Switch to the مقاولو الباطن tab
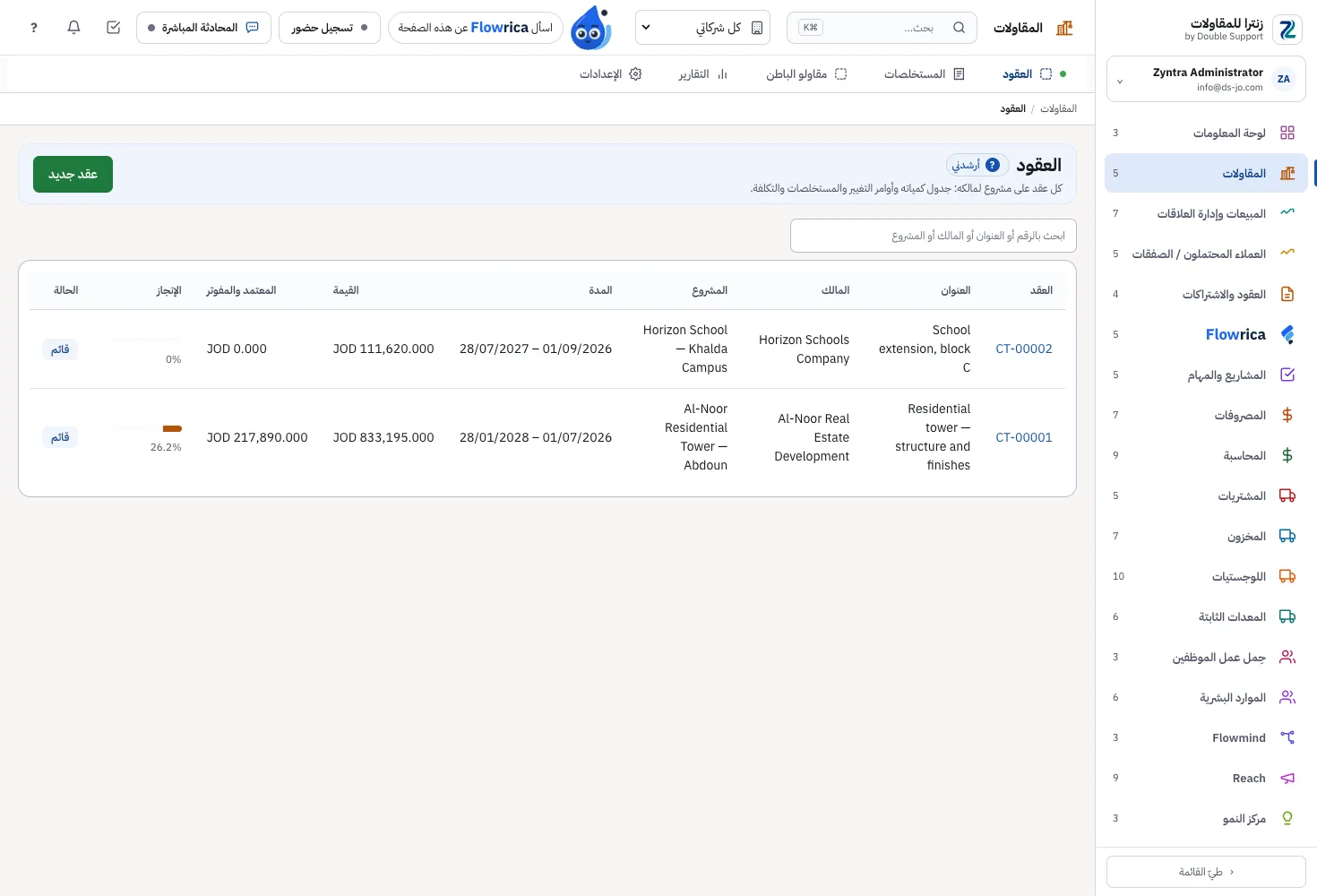The image size is (1317, 896). [x=805, y=74]
